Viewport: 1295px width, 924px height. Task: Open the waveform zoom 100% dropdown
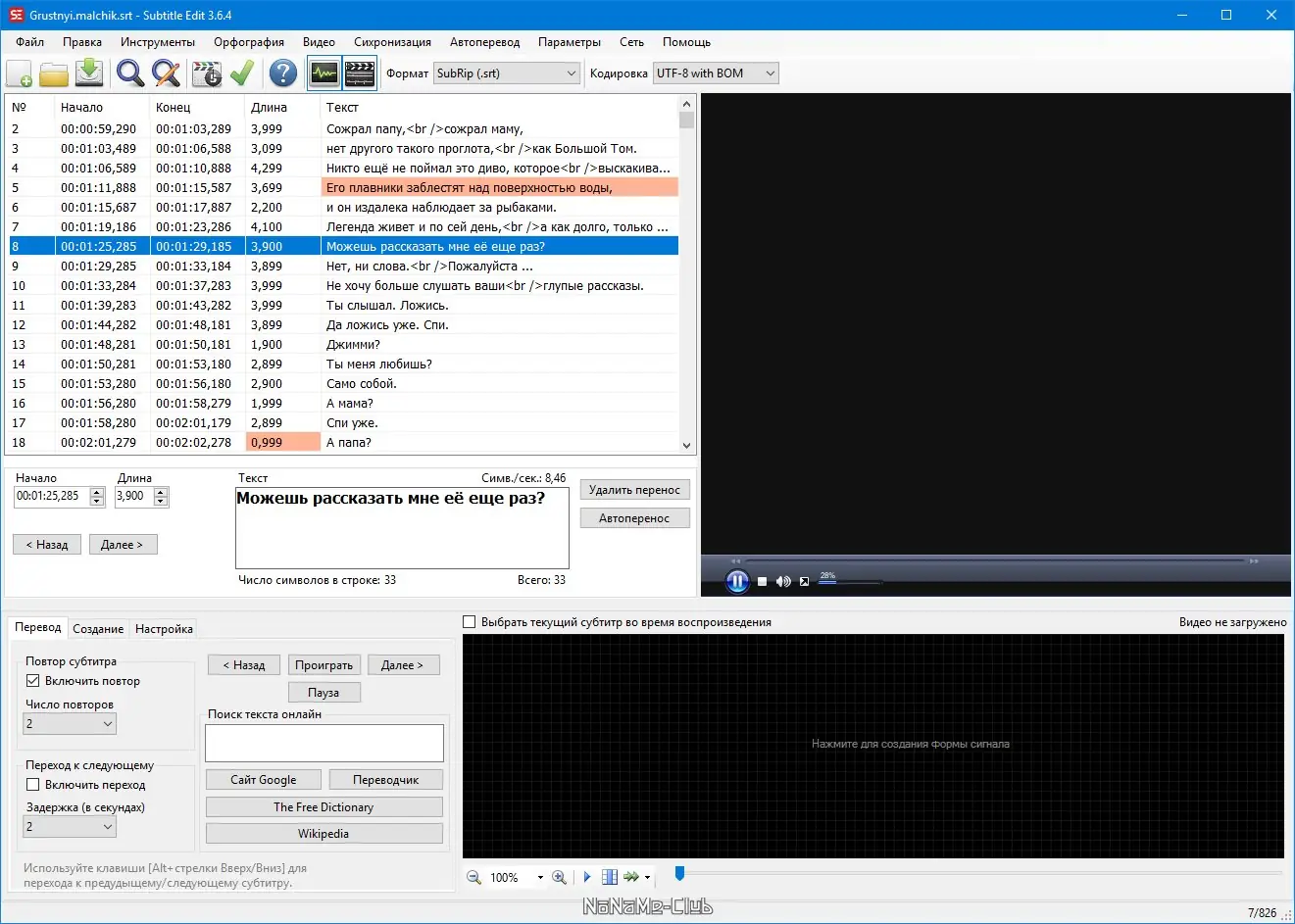point(539,878)
